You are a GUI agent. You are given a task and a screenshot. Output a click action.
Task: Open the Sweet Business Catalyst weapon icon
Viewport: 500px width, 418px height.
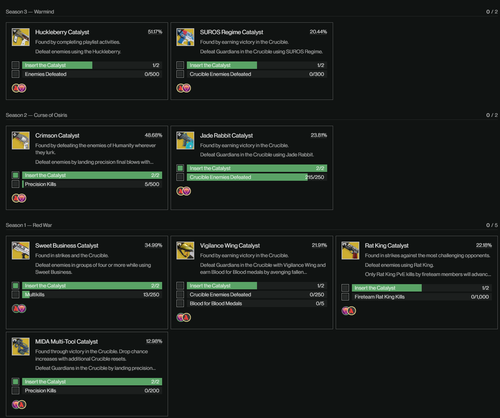pos(21,250)
